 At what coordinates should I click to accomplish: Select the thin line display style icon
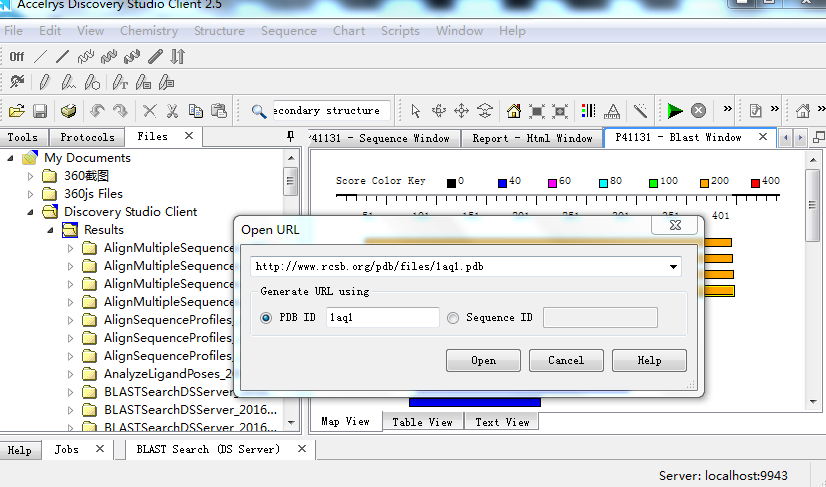(41, 56)
